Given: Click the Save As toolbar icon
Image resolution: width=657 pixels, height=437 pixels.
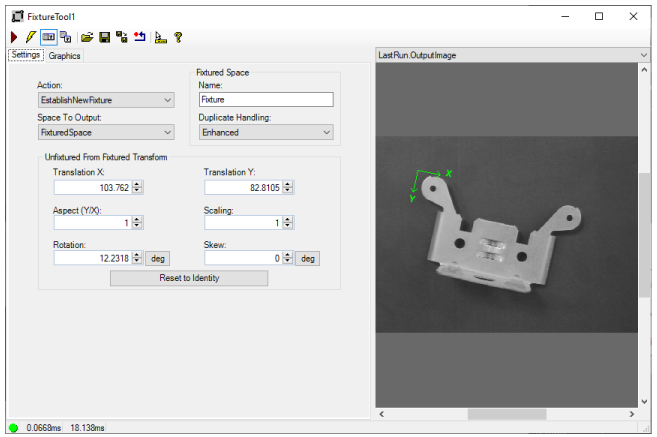Looking at the screenshot, I should point(121,37).
